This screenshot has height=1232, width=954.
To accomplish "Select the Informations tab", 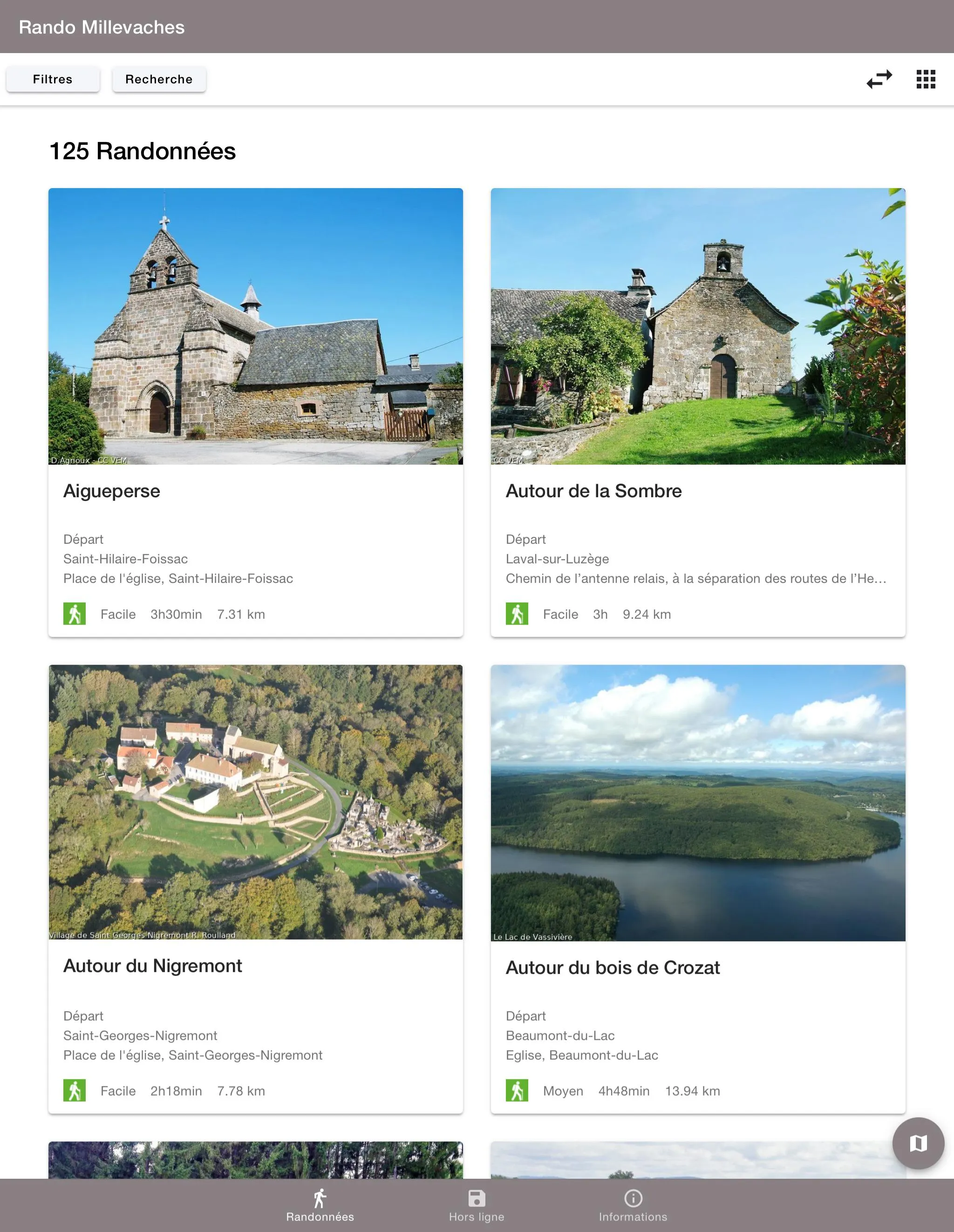I will tap(633, 1206).
